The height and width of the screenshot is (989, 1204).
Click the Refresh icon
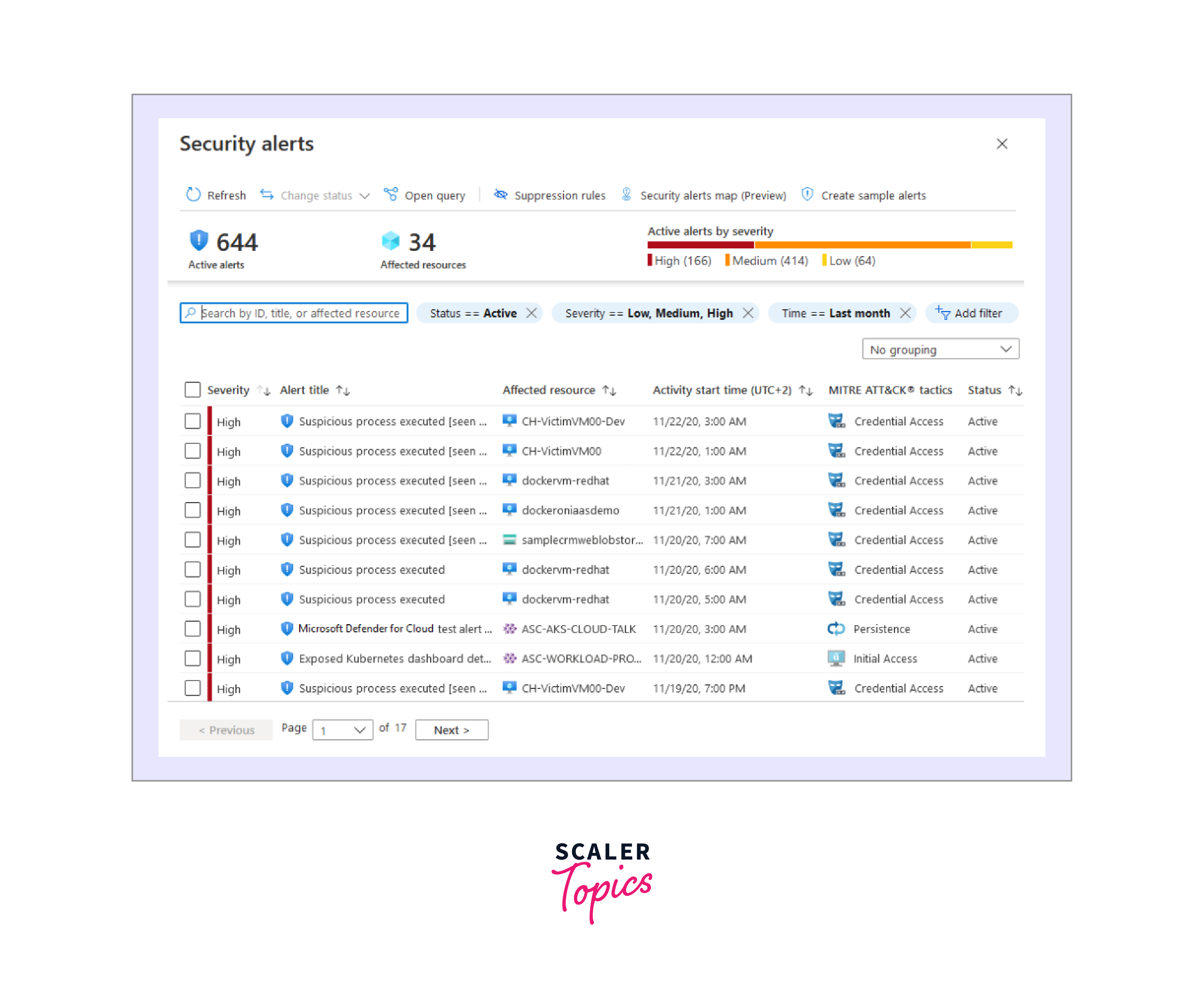coord(193,195)
